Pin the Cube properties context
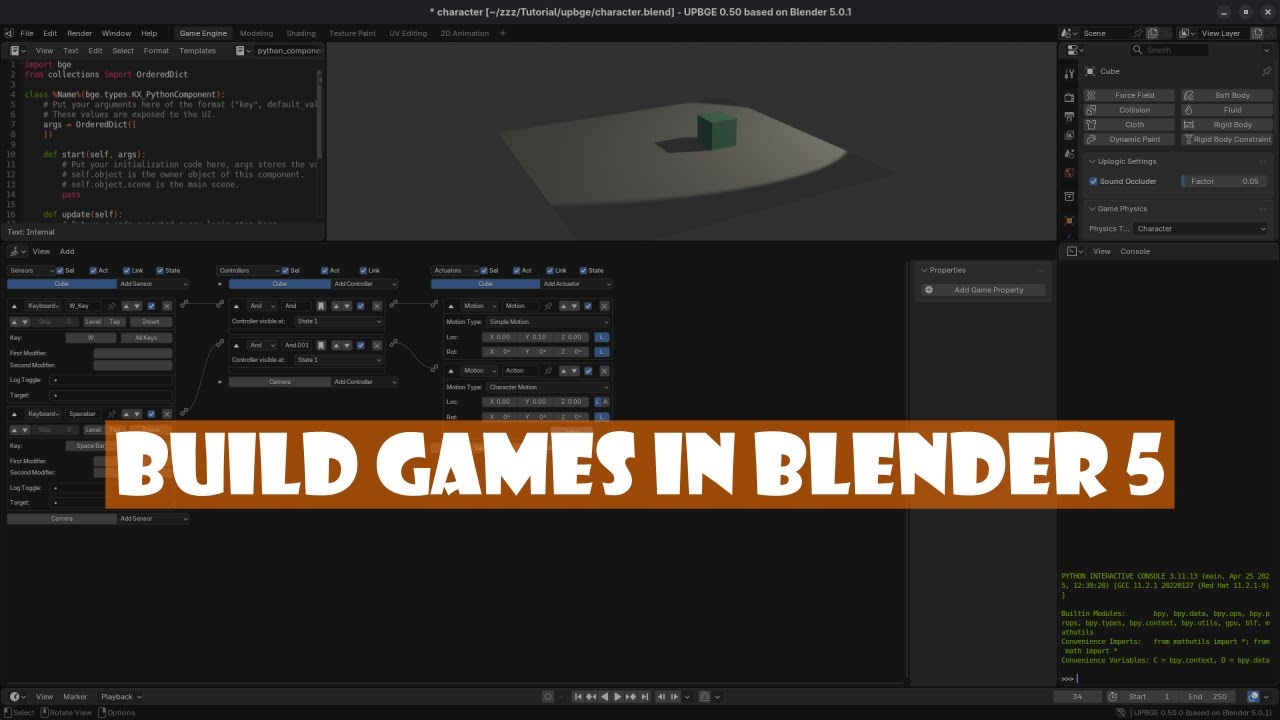The image size is (1280, 720). pyautogui.click(x=1266, y=72)
